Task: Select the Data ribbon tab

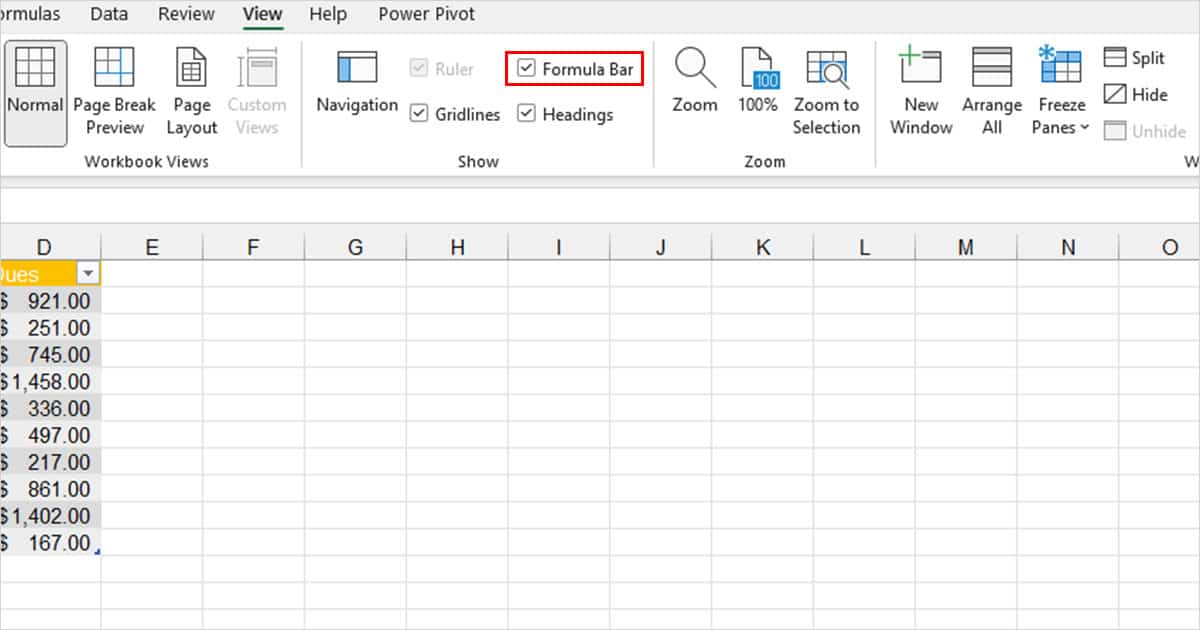Action: 108,14
